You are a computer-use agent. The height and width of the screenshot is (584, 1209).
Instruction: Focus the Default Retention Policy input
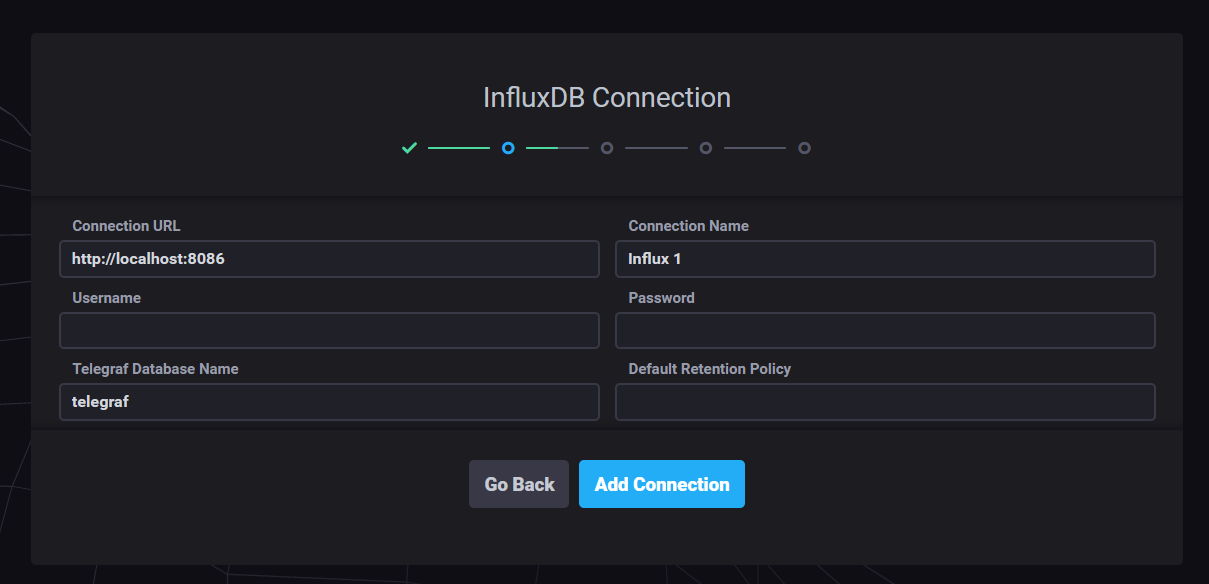[x=885, y=402]
